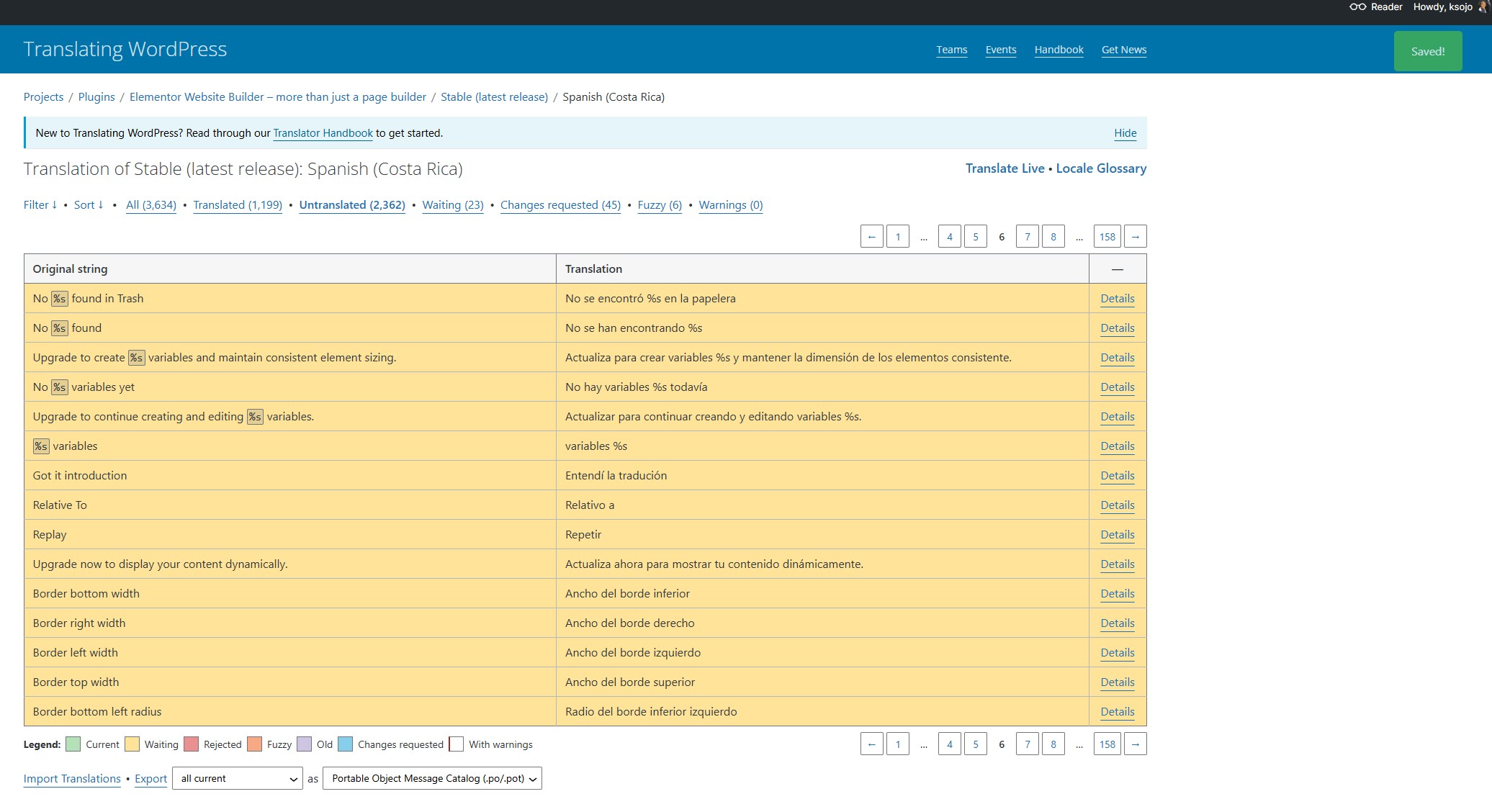Image resolution: width=1492 pixels, height=812 pixels.
Task: Open Details for 'No %s found in Trash'
Action: click(x=1118, y=299)
